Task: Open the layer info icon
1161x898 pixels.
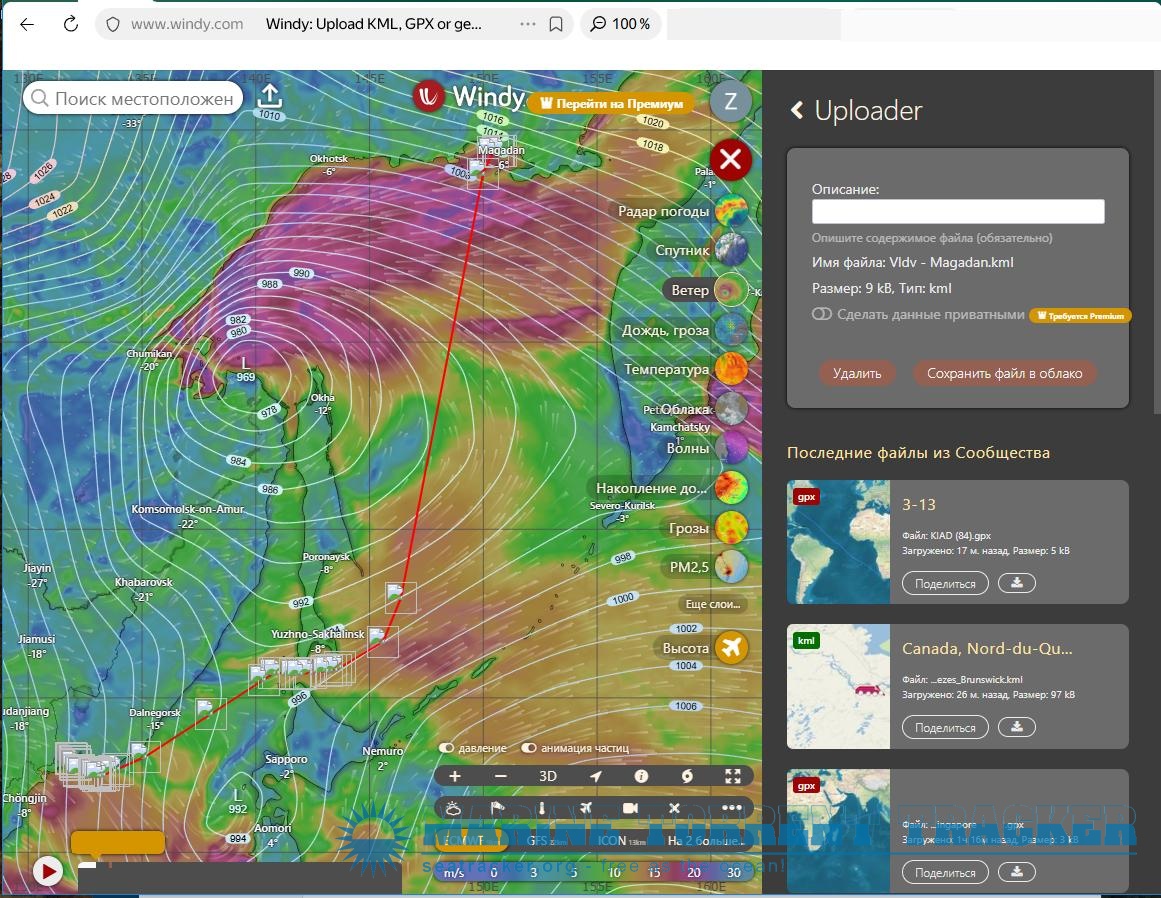Action: click(x=641, y=776)
